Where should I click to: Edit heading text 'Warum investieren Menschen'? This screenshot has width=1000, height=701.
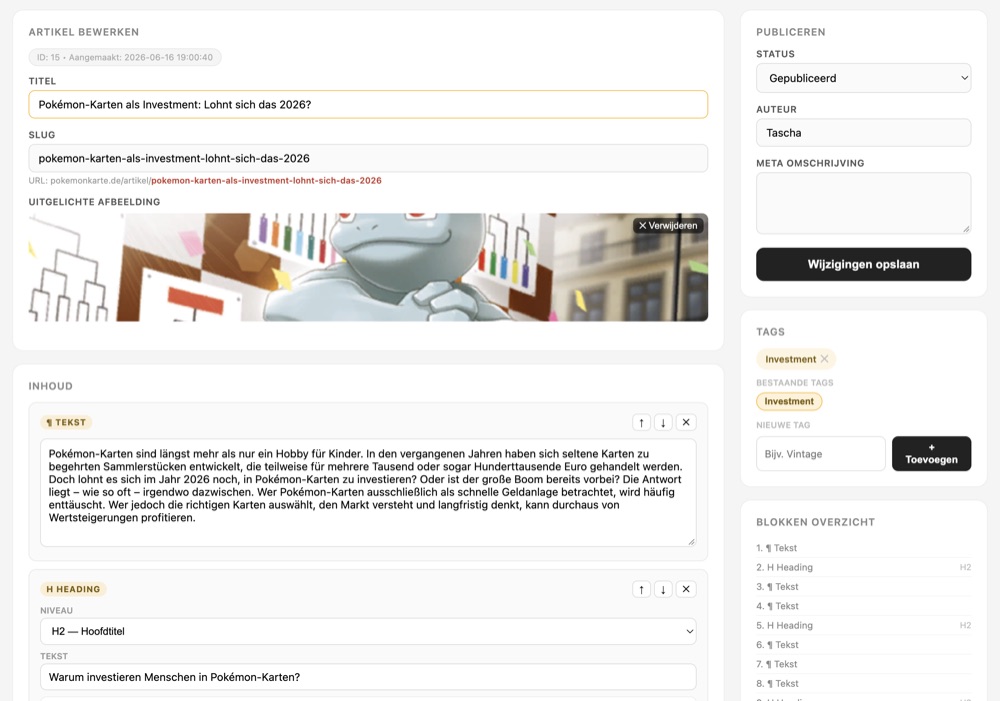pos(368,677)
